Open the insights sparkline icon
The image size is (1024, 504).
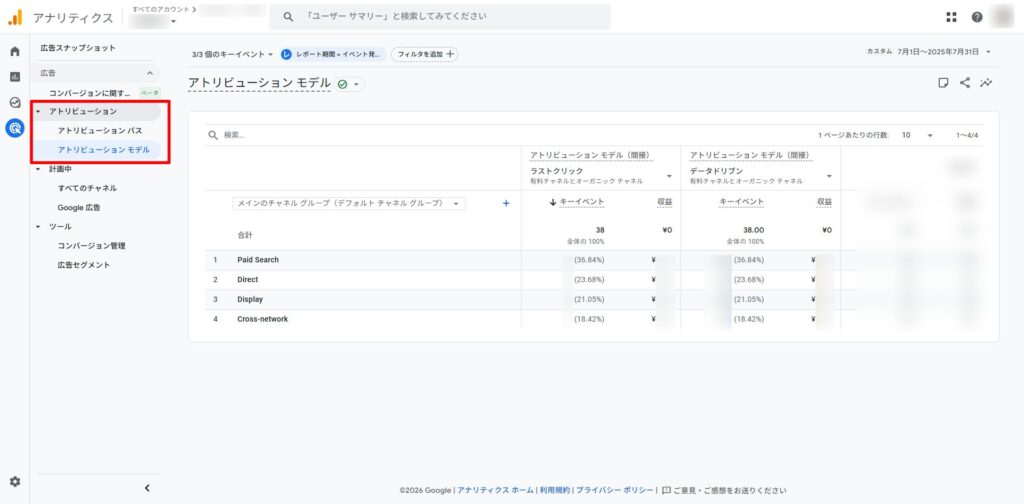(x=987, y=83)
